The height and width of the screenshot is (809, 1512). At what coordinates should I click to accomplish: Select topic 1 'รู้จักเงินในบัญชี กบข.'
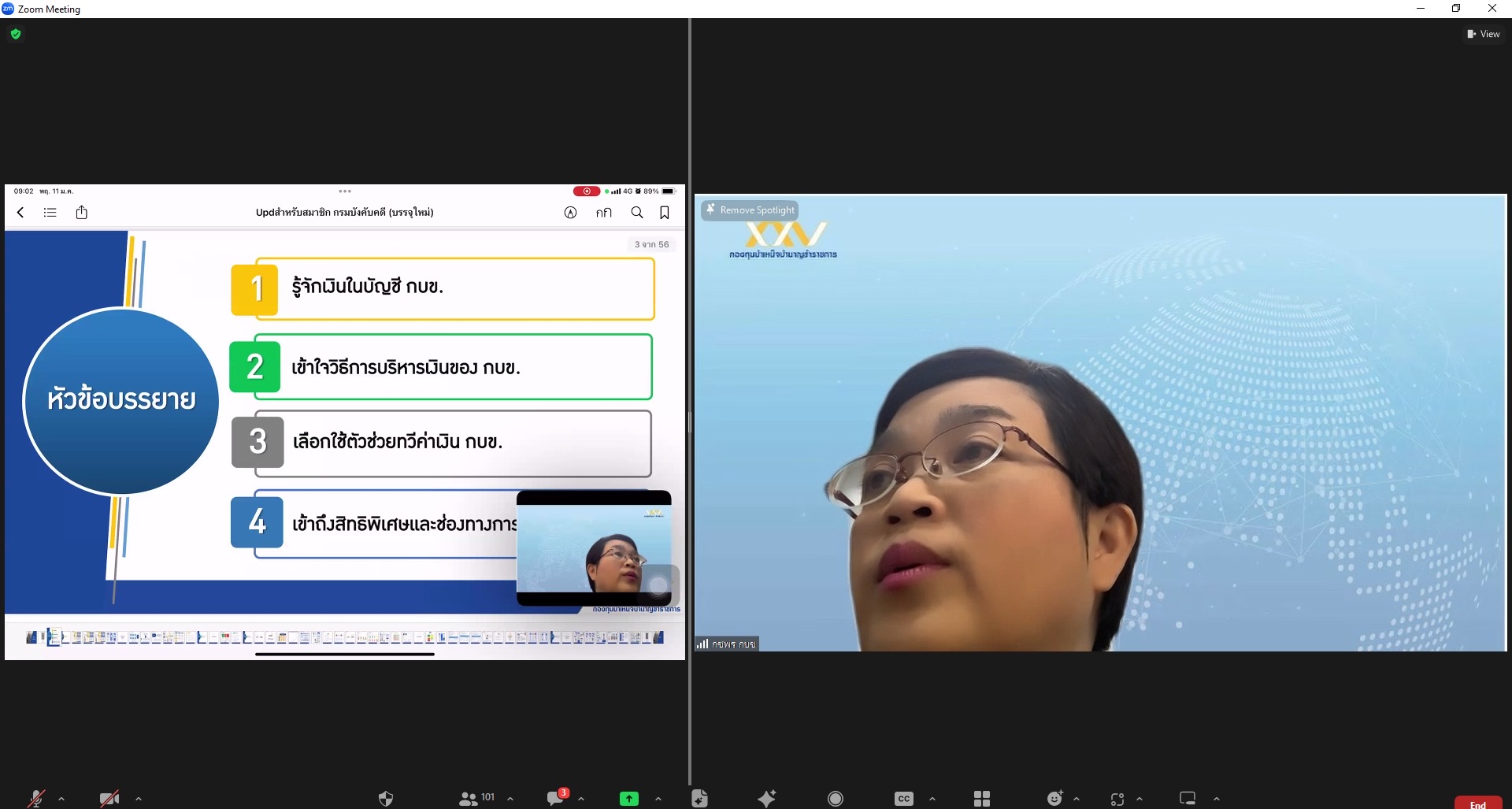pos(443,288)
